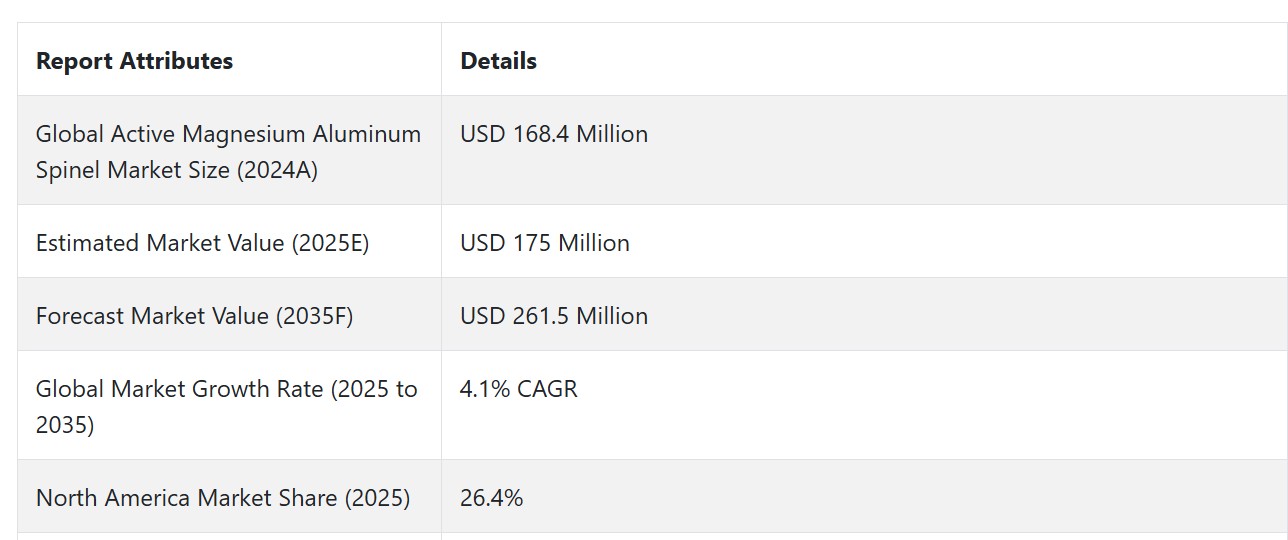Click the (2035F) text in forecast row

click(314, 316)
